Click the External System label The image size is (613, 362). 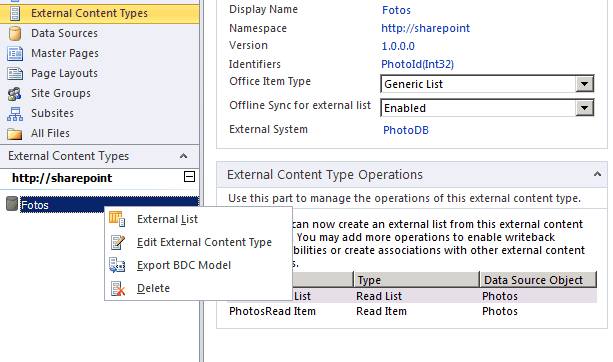pyautogui.click(x=268, y=129)
